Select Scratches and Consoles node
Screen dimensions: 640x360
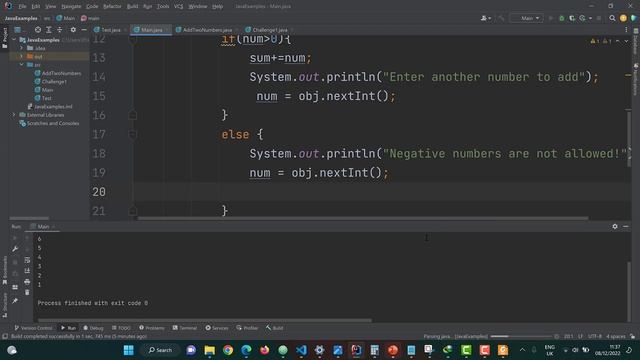(49, 123)
